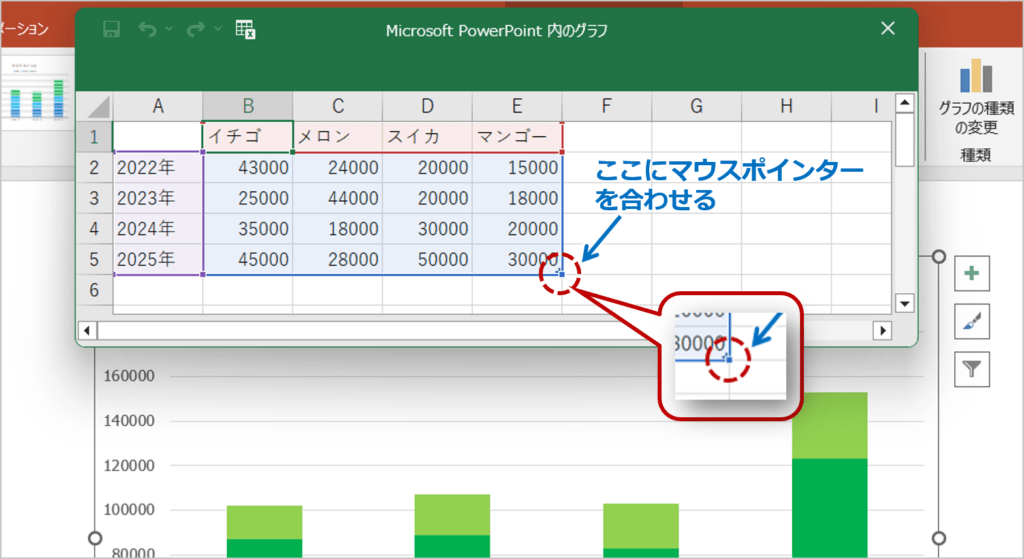Image resolution: width=1024 pixels, height=559 pixels.
Task: Open Change Chart Type (グラフの種類の変更)
Action: (x=976, y=98)
